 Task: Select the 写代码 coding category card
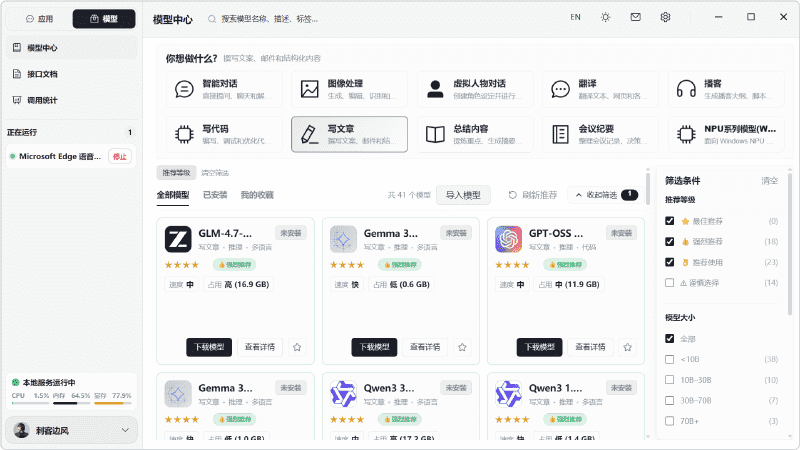[224, 135]
